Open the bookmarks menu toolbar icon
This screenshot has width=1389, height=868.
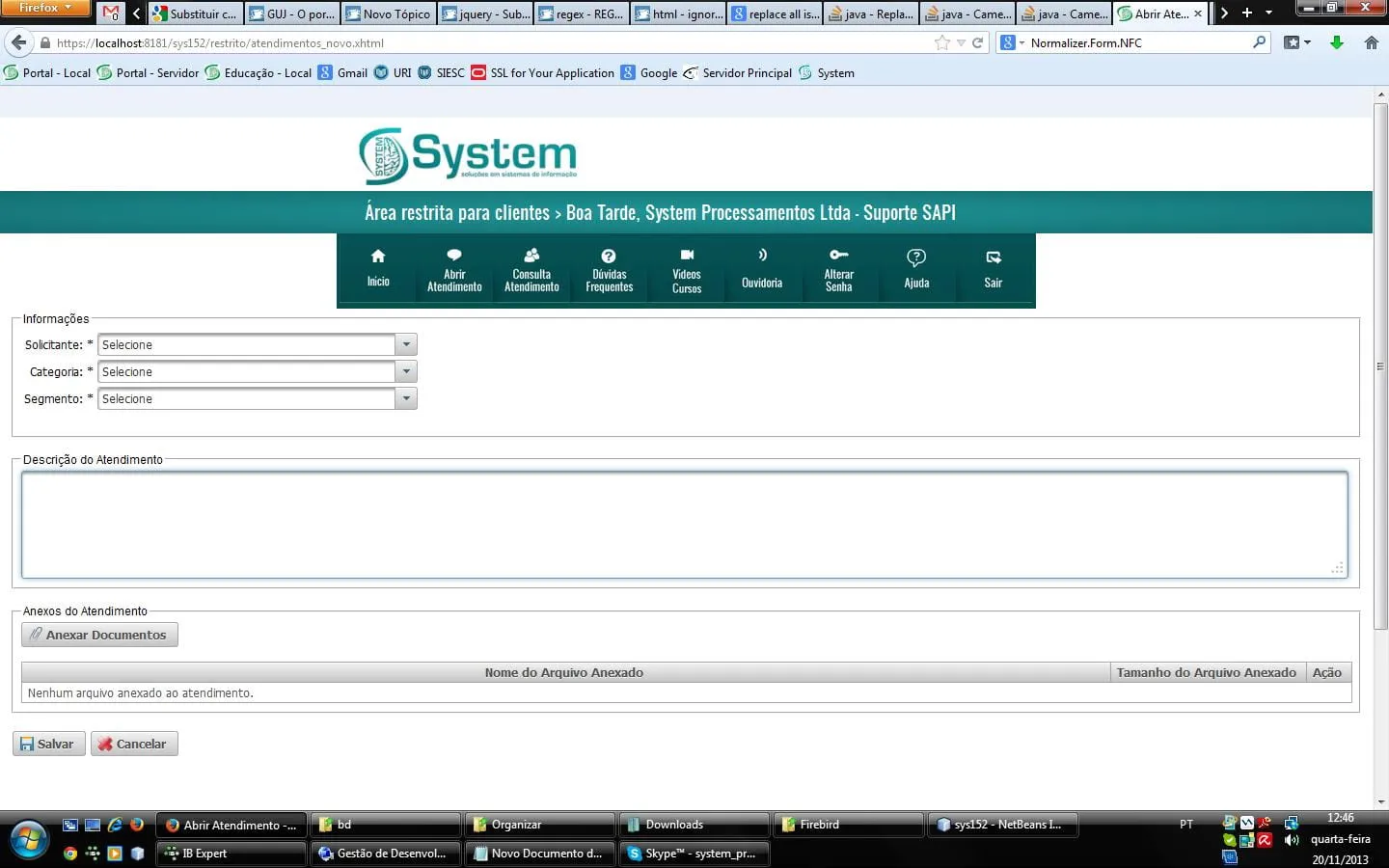pos(1296,42)
